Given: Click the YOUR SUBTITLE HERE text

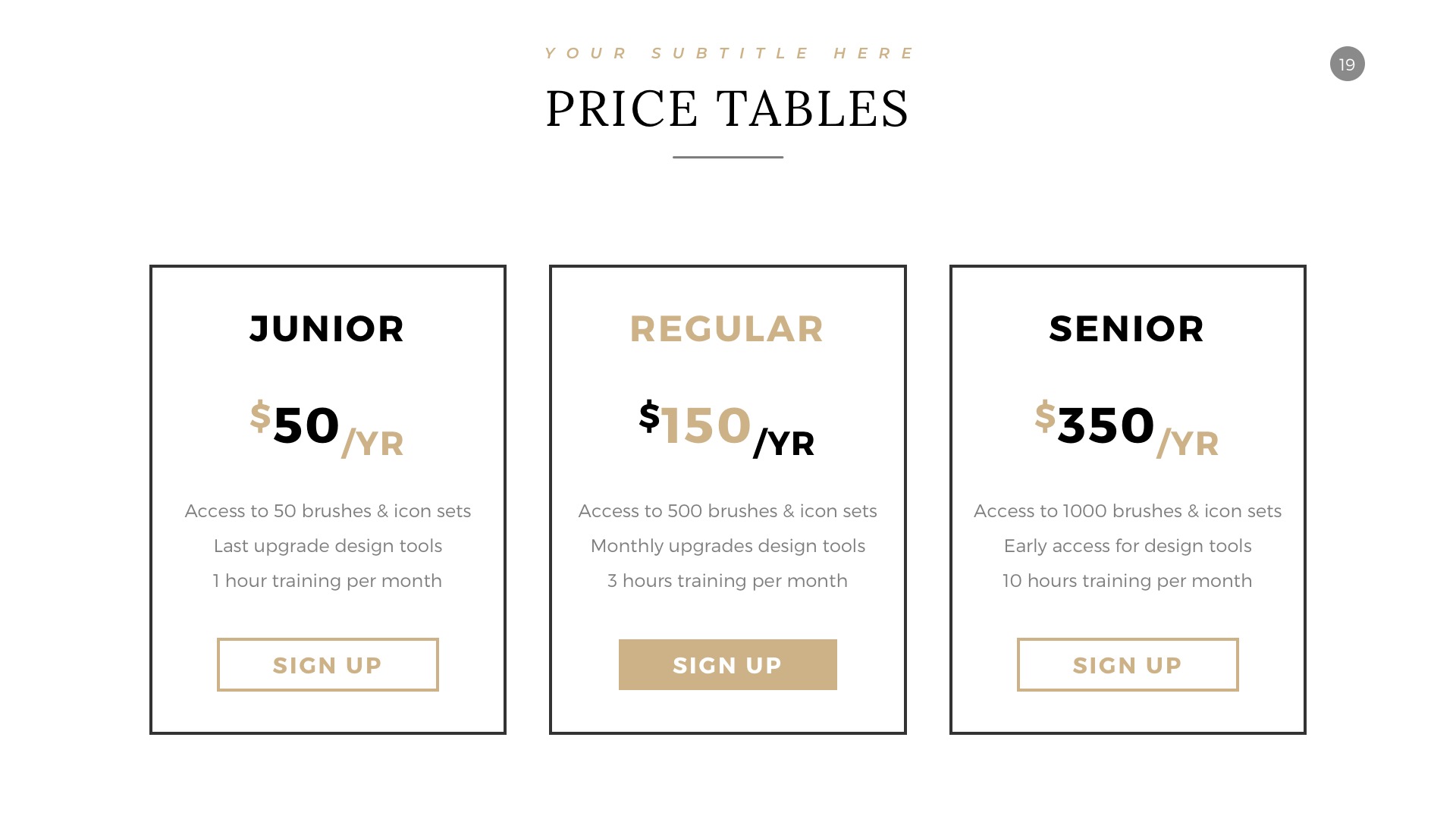Looking at the screenshot, I should [x=730, y=53].
